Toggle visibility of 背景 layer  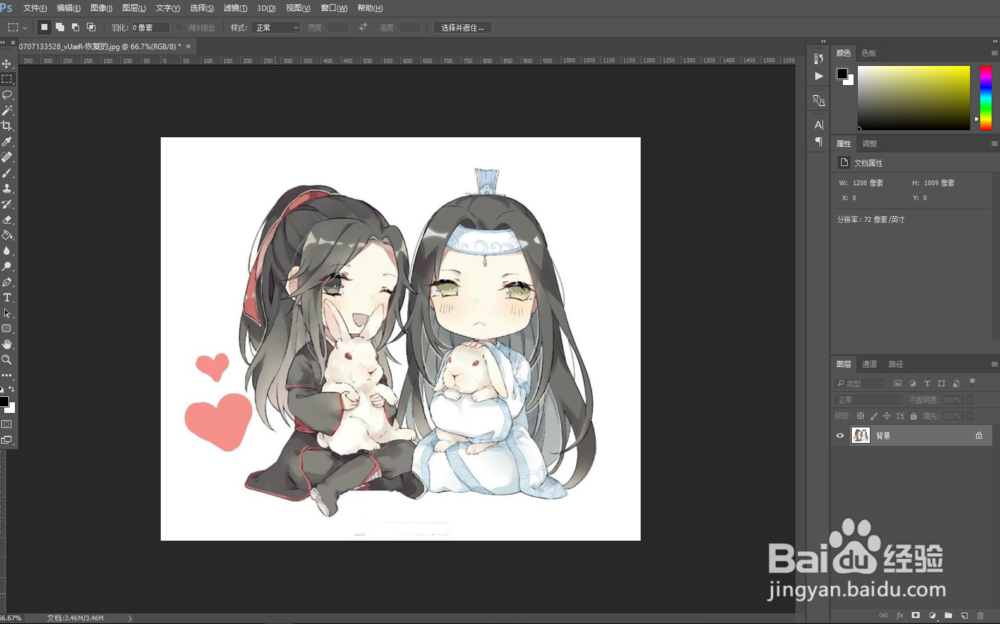840,436
